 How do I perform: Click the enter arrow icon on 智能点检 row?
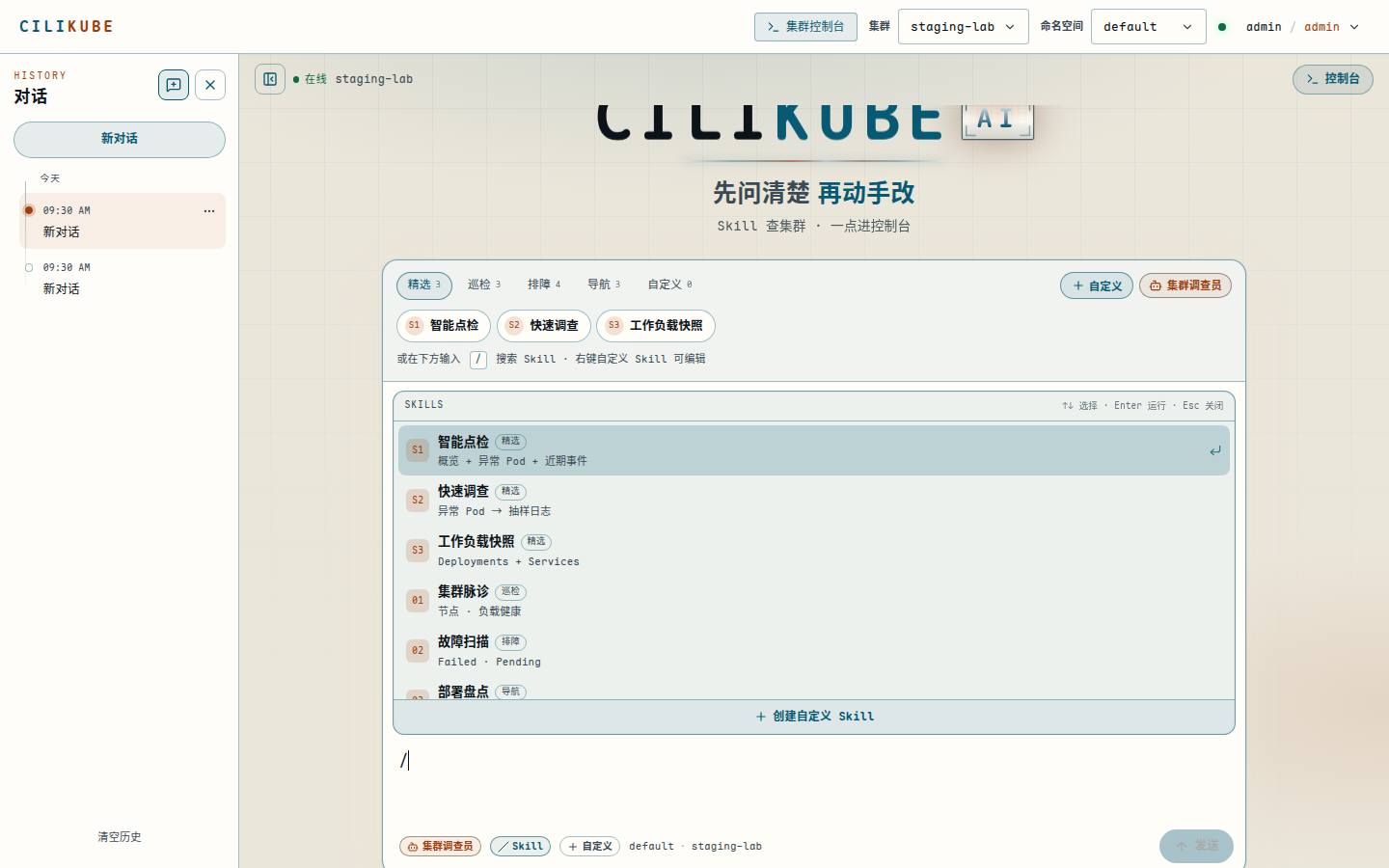[x=1215, y=450]
